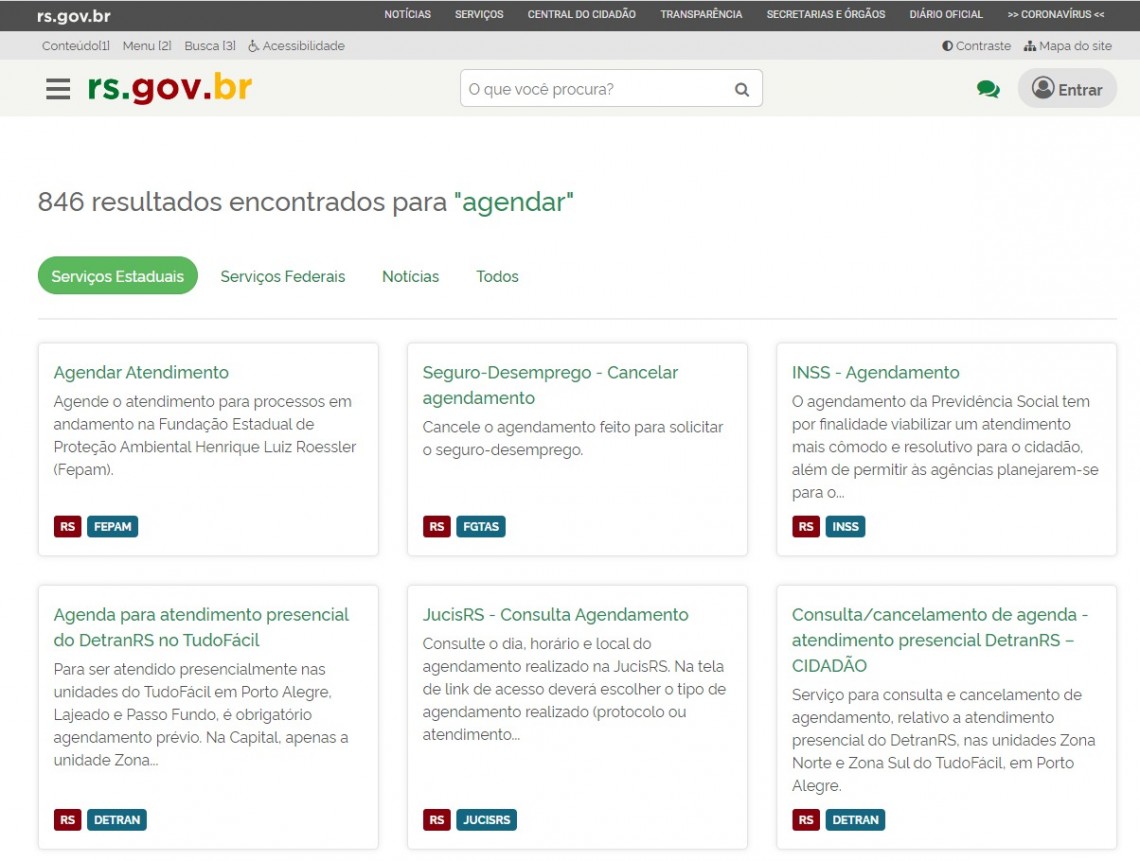Toggle Contraste high-contrast mode
This screenshot has width=1140, height=861.
976,46
